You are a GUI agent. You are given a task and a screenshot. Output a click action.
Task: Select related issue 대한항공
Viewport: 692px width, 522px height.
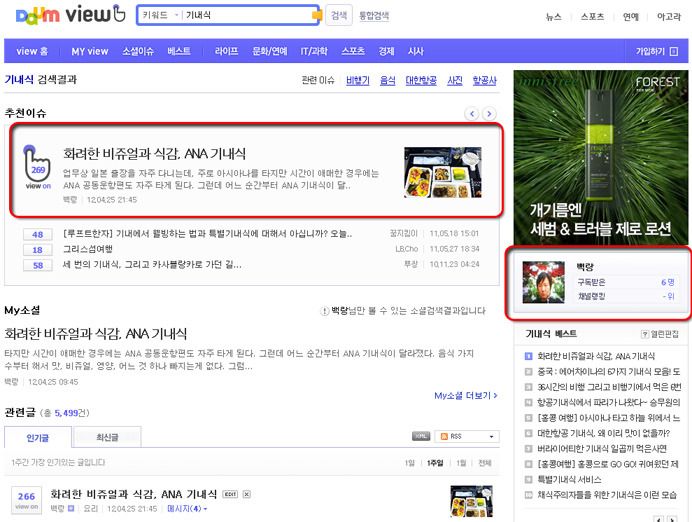tap(421, 80)
